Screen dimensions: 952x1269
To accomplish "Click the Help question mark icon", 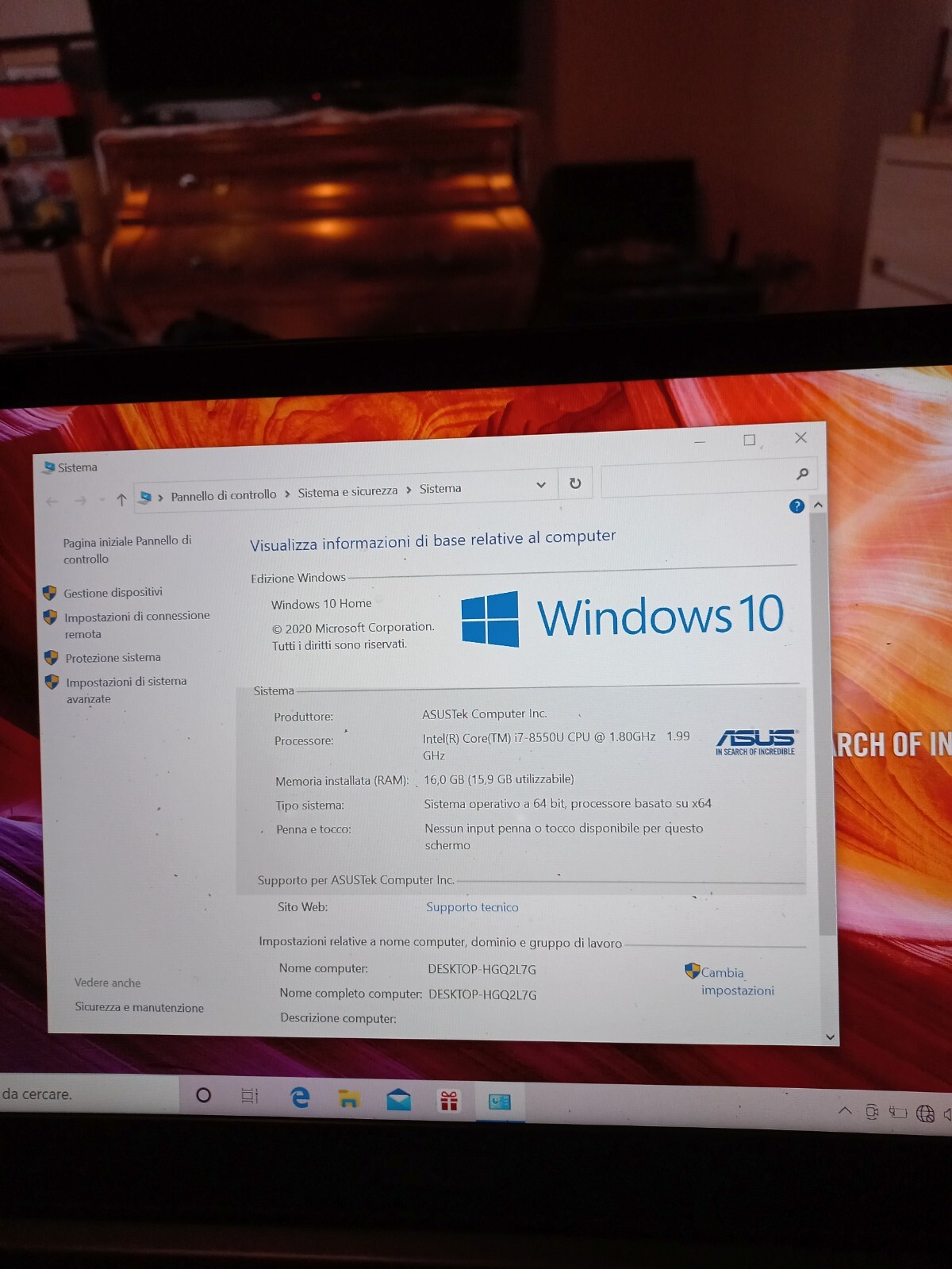I will 797,506.
